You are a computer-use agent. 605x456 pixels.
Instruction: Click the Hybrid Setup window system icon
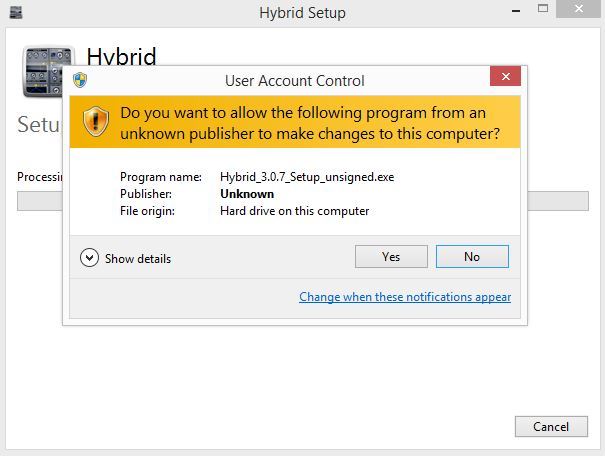(x=16, y=14)
